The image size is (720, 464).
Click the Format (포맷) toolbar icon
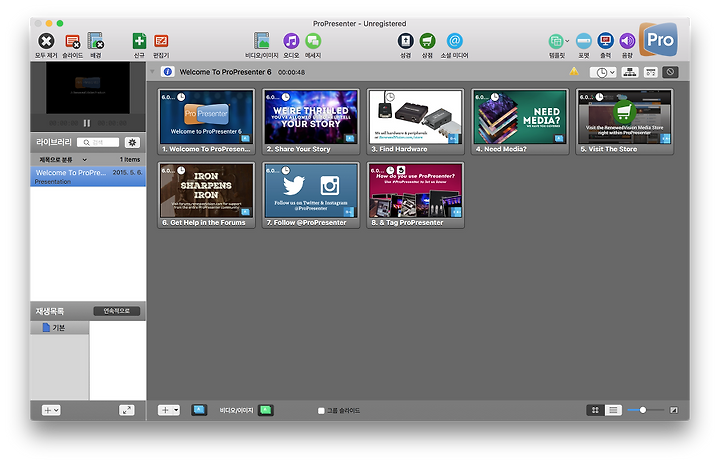coord(584,41)
